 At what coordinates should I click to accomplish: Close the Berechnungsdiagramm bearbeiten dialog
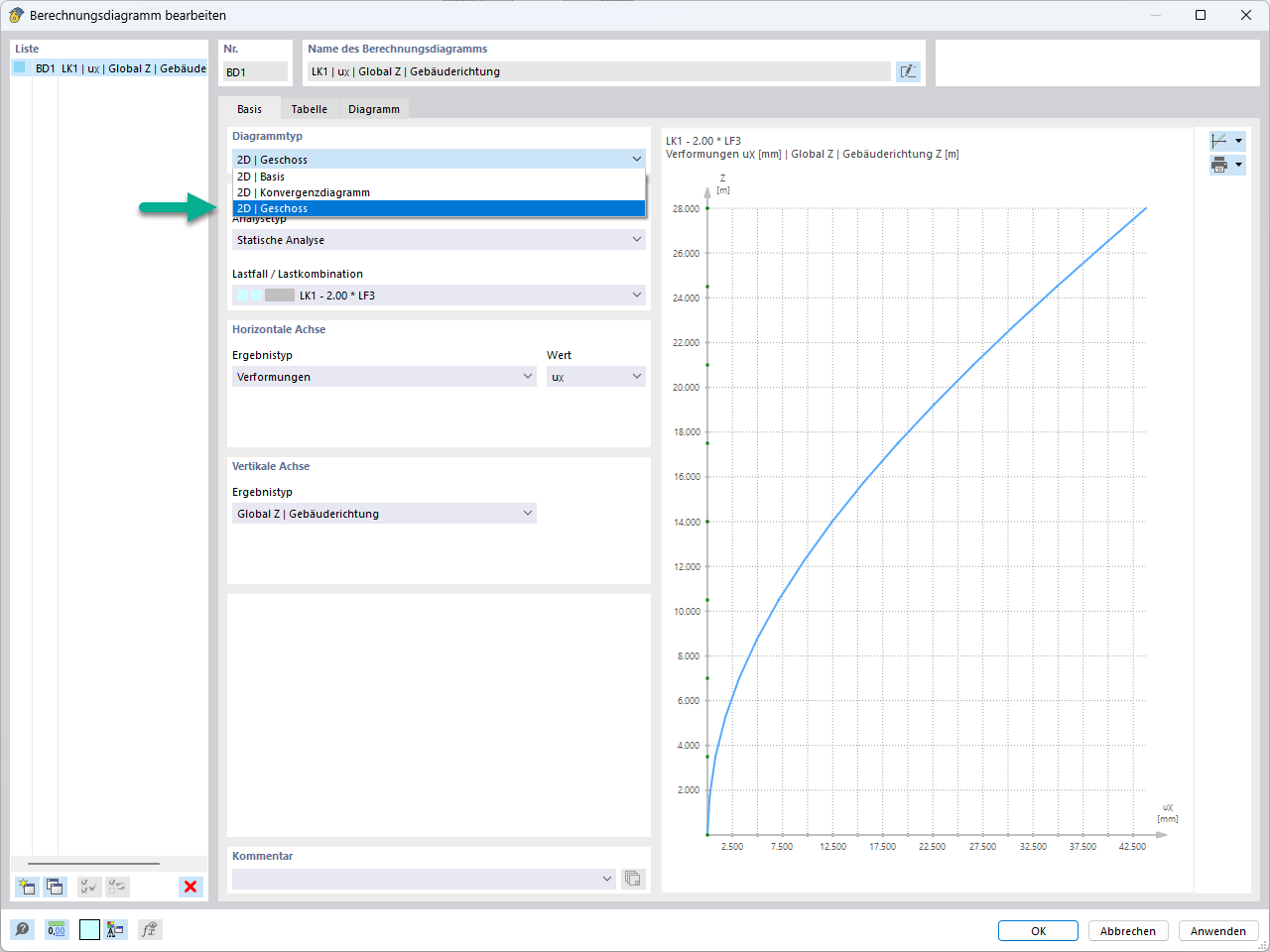pos(1246,15)
